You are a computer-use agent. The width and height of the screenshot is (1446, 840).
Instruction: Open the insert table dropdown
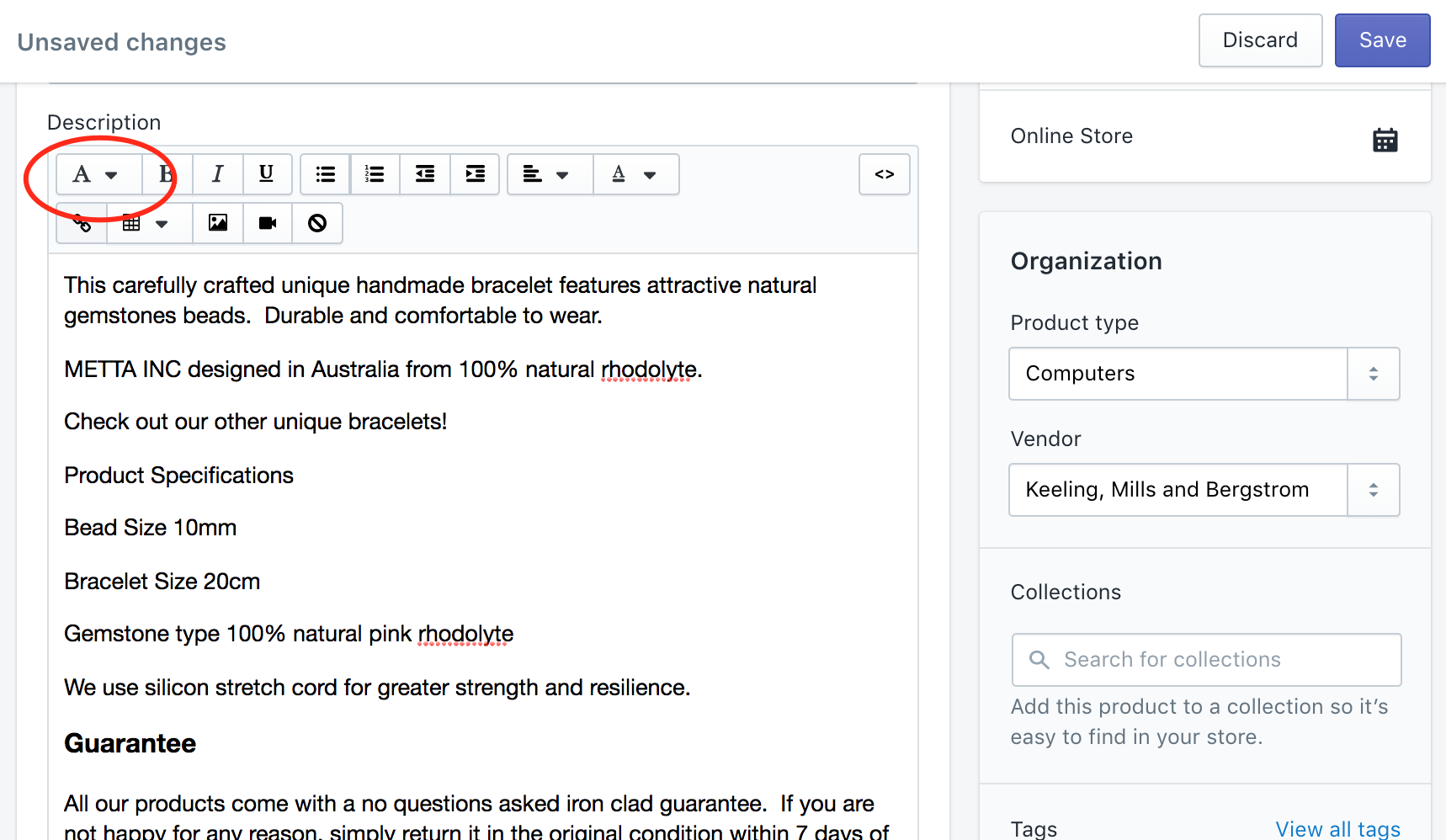click(x=149, y=223)
